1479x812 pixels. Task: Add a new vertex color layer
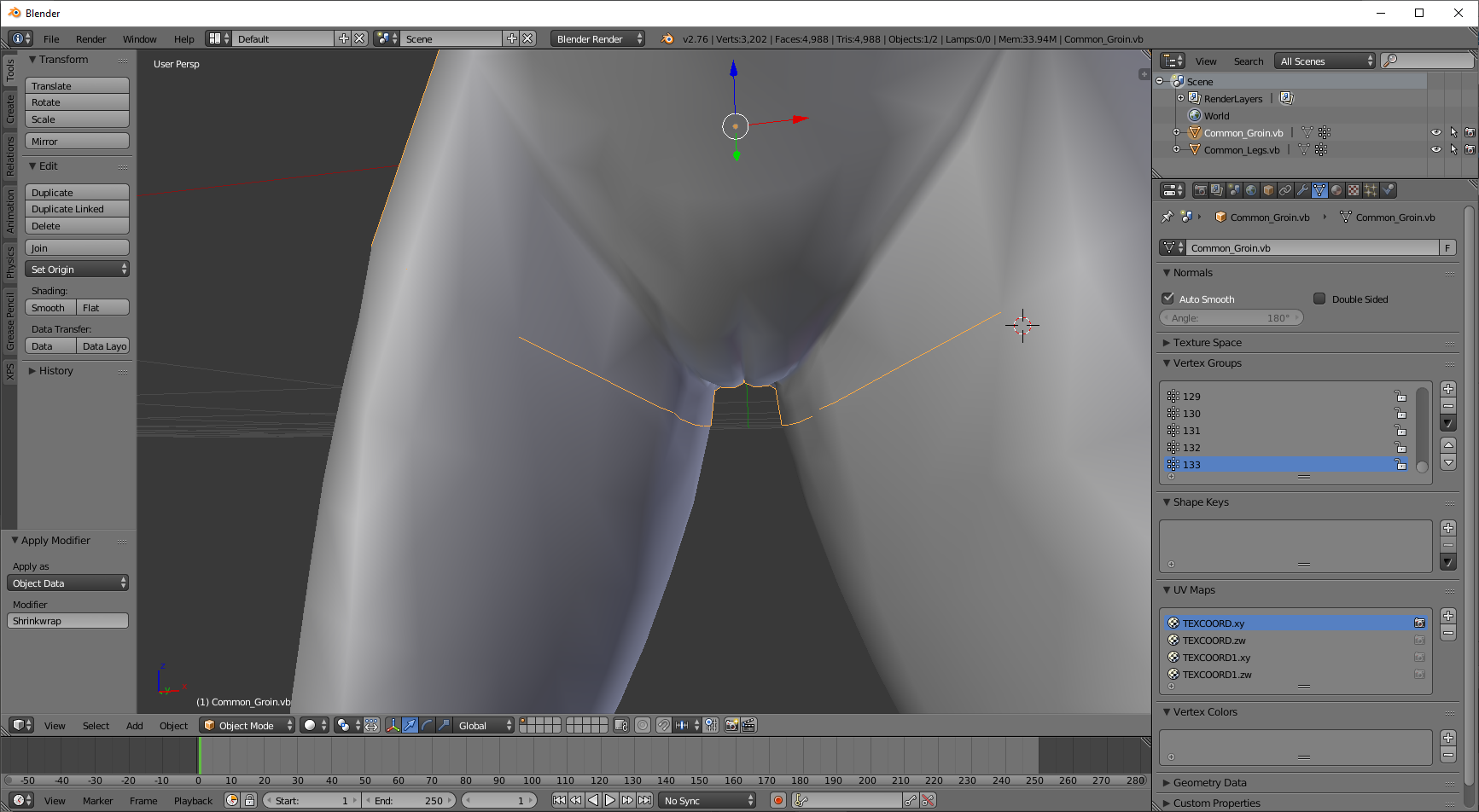point(1448,738)
